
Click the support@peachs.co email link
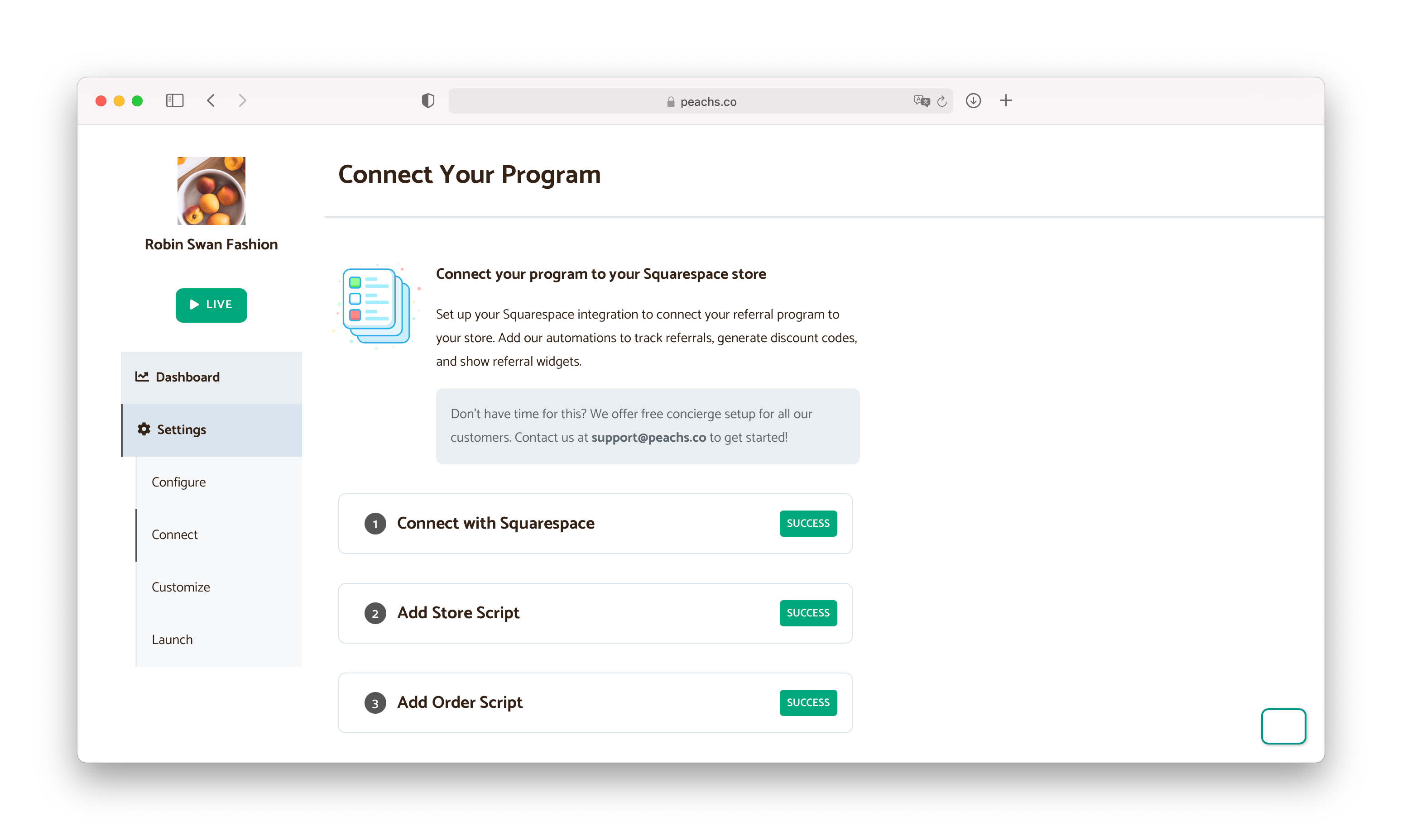tap(648, 438)
